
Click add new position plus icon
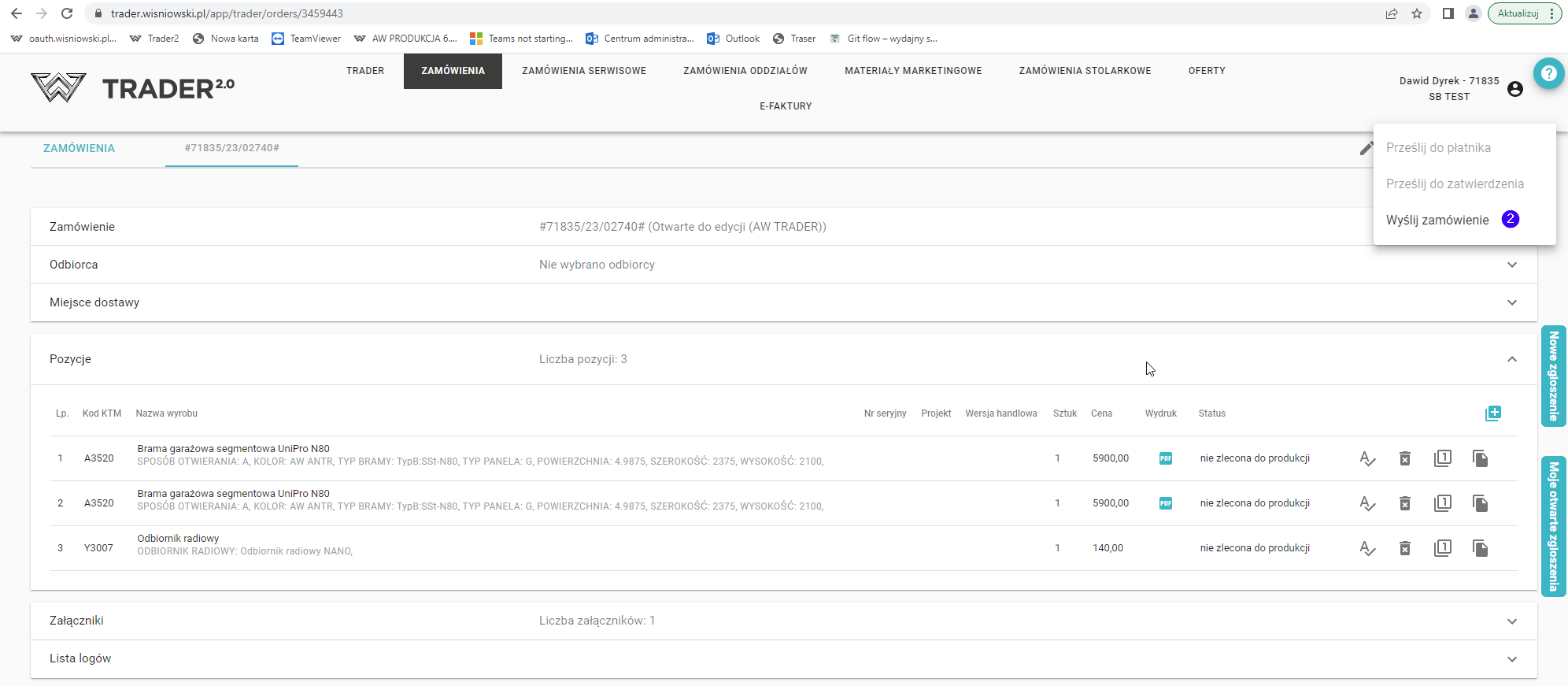(1492, 413)
